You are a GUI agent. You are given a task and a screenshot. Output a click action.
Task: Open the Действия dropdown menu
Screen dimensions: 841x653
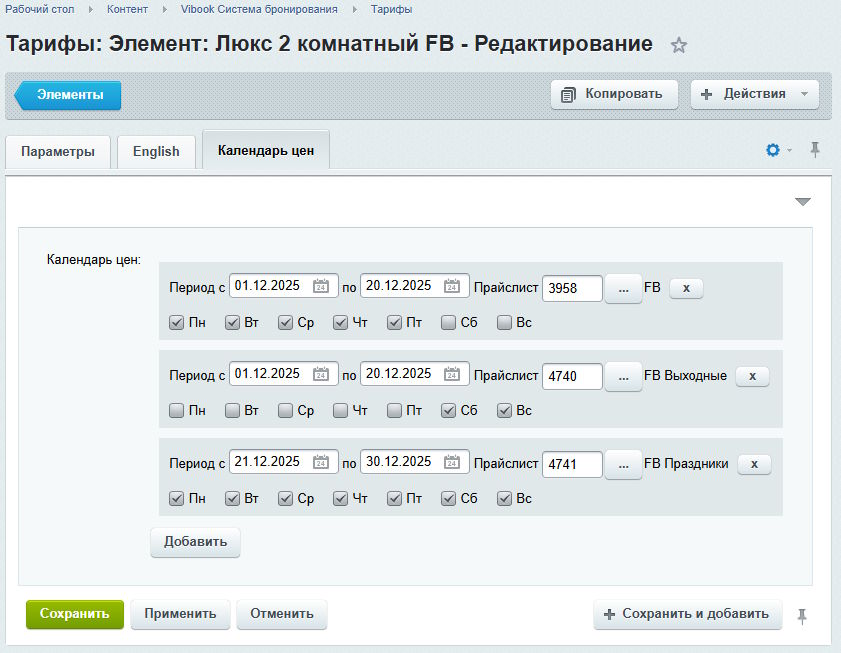(x=755, y=94)
